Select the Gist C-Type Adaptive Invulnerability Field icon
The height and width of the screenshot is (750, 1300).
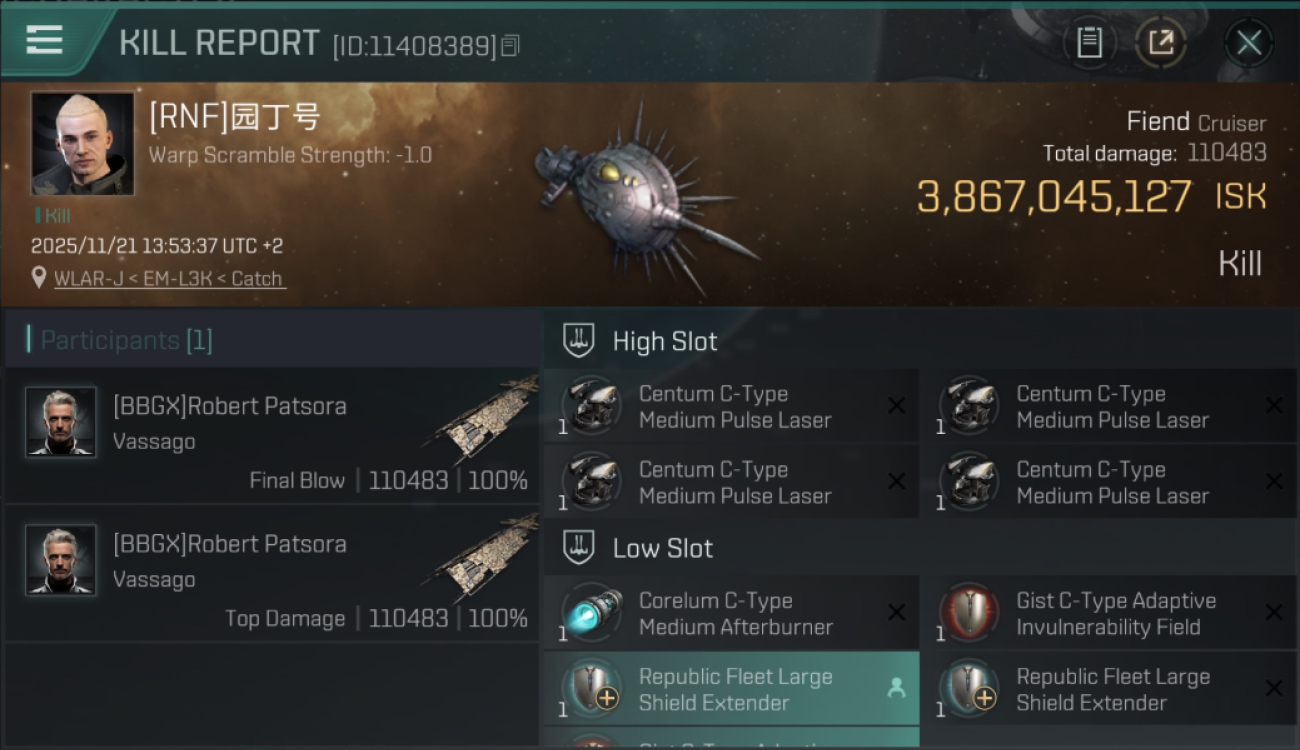coord(969,612)
